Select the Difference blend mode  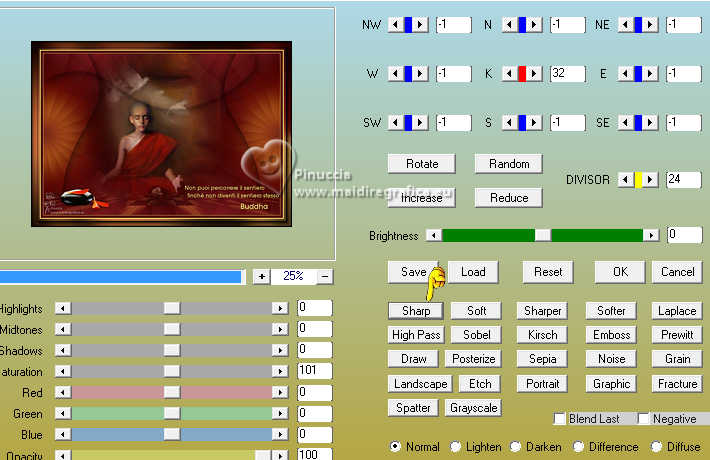pyautogui.click(x=578, y=446)
